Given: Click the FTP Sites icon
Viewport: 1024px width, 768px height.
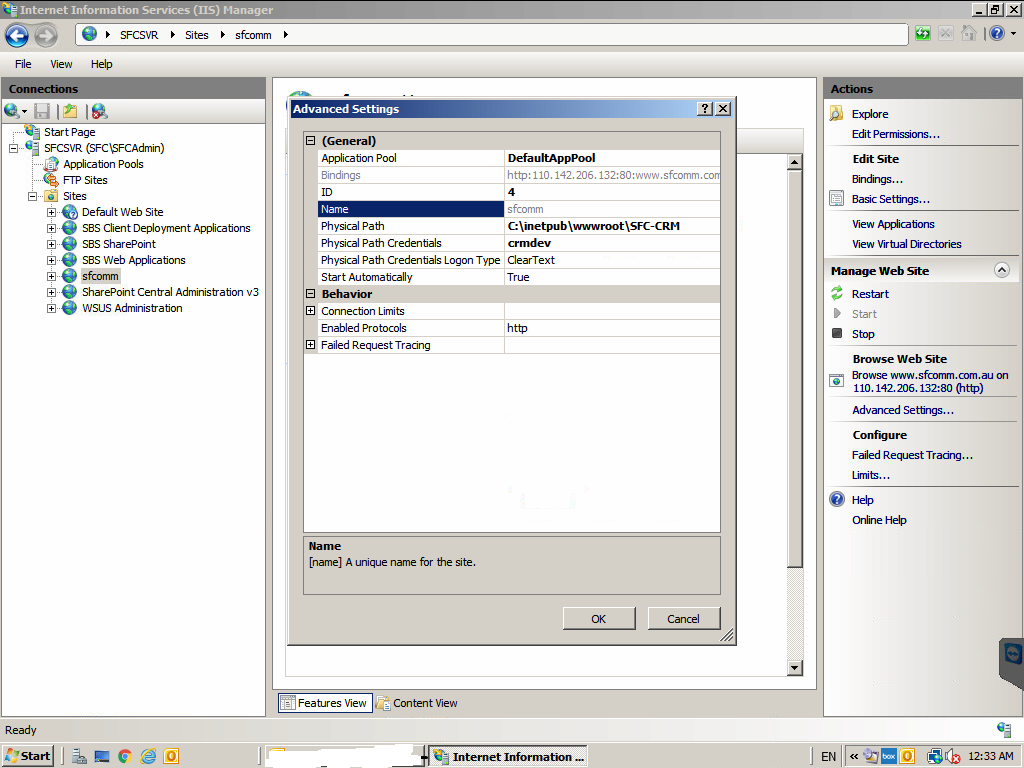Looking at the screenshot, I should click(51, 180).
